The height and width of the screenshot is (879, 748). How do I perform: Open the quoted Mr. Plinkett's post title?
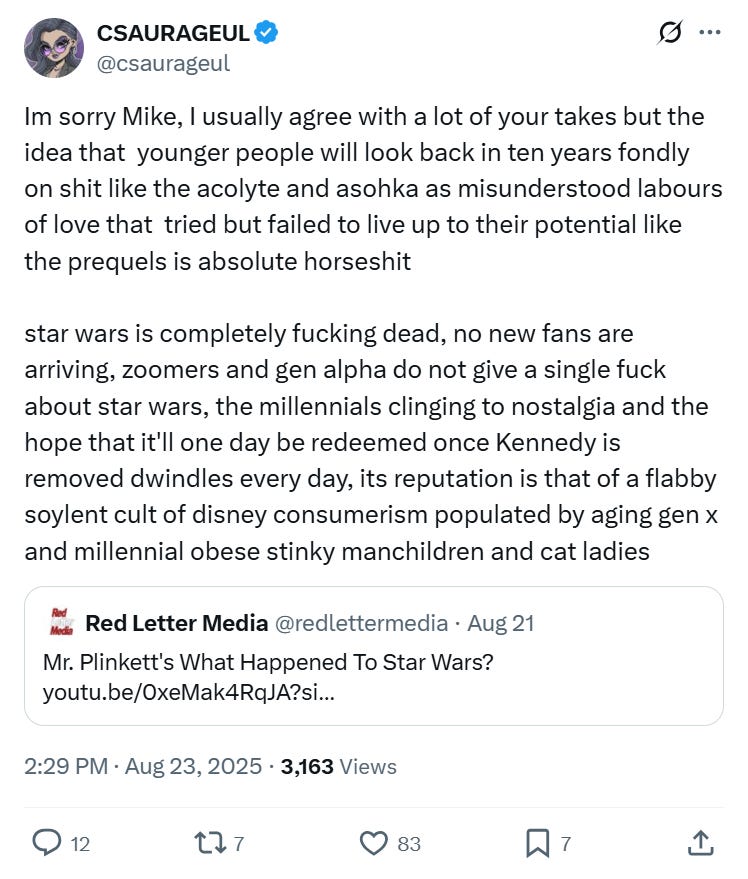[x=268, y=662]
